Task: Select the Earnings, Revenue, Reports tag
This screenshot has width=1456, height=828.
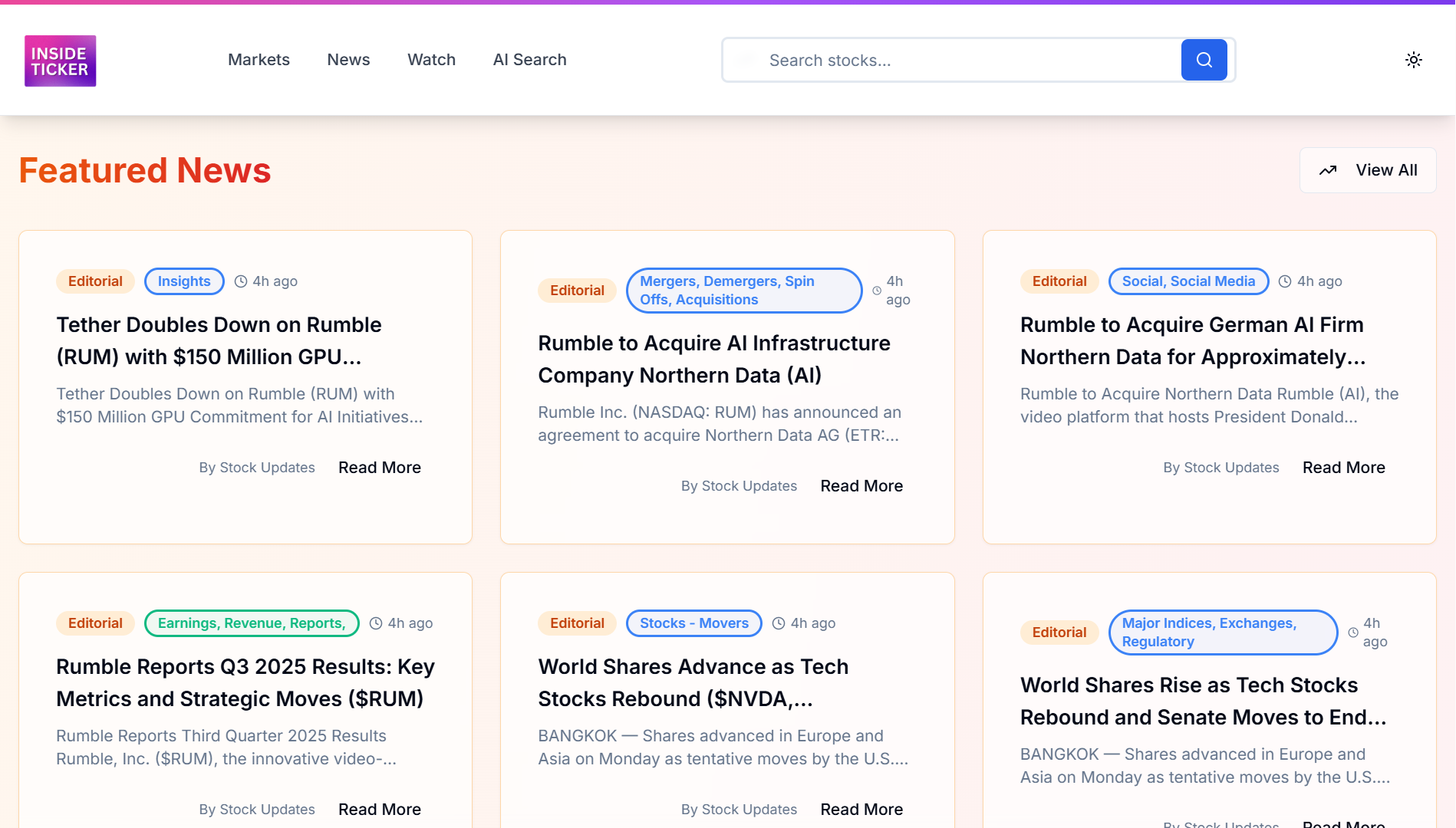Action: click(252, 623)
